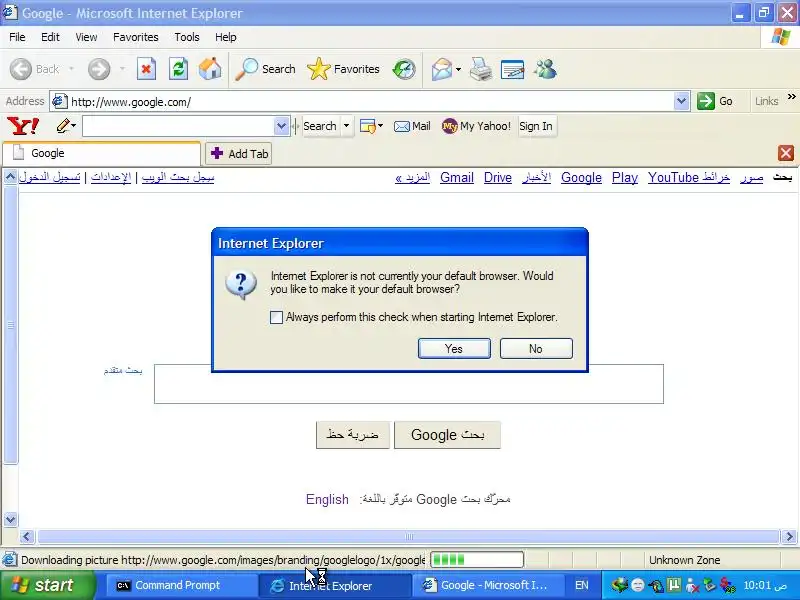Open My Yahoo! toolbar button
This screenshot has height=600, width=800.
point(476,126)
